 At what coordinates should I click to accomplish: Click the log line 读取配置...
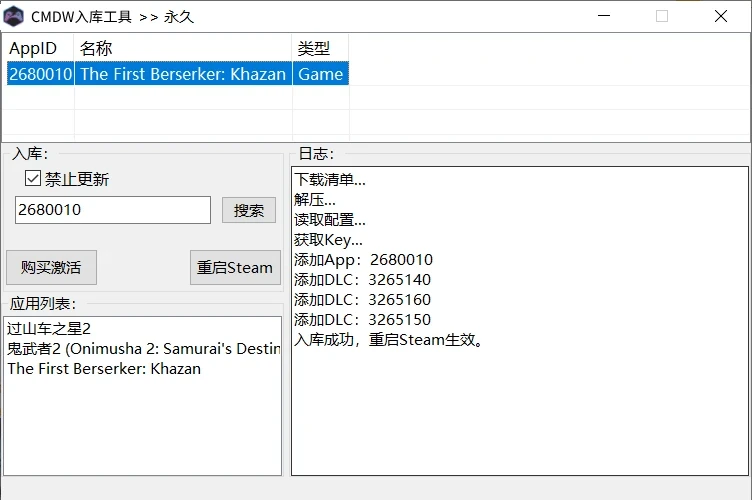coord(330,220)
